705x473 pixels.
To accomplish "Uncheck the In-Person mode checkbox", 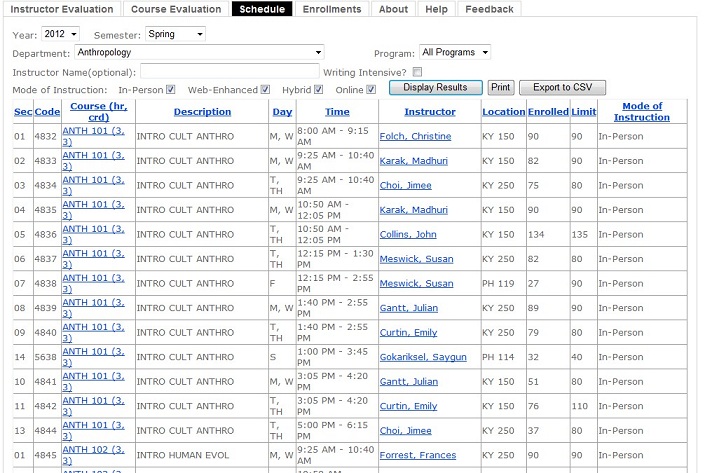I will click(x=171, y=89).
